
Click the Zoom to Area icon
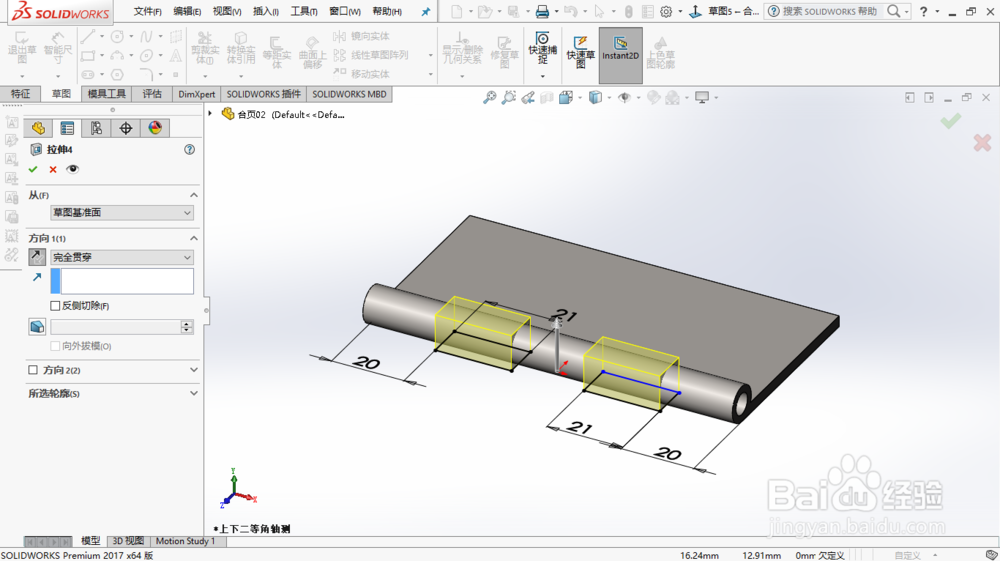tap(508, 98)
